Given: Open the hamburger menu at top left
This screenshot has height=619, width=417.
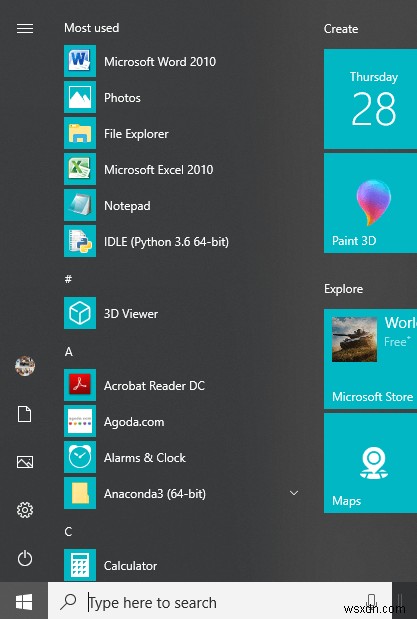Looking at the screenshot, I should tap(25, 28).
